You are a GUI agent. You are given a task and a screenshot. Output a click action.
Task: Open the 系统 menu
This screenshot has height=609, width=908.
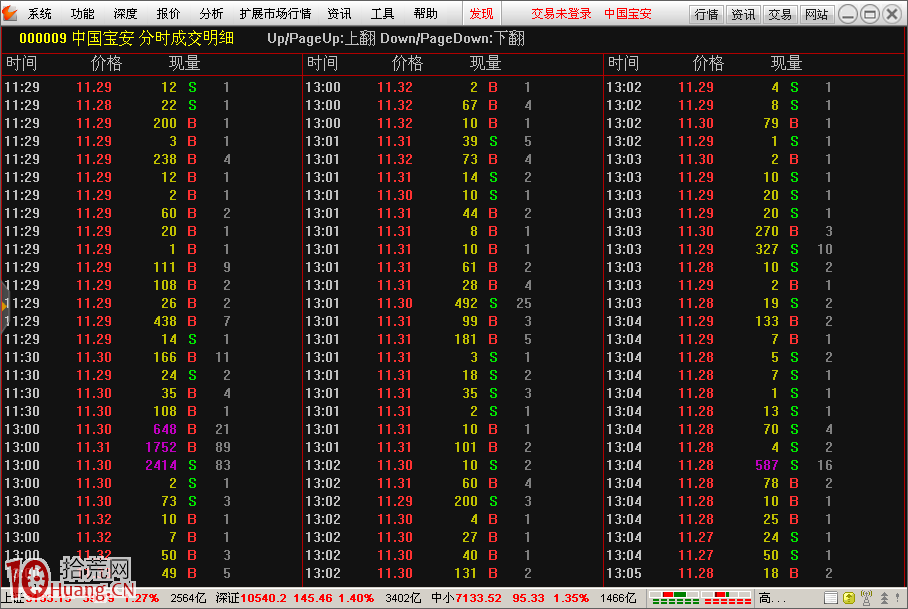[39, 14]
